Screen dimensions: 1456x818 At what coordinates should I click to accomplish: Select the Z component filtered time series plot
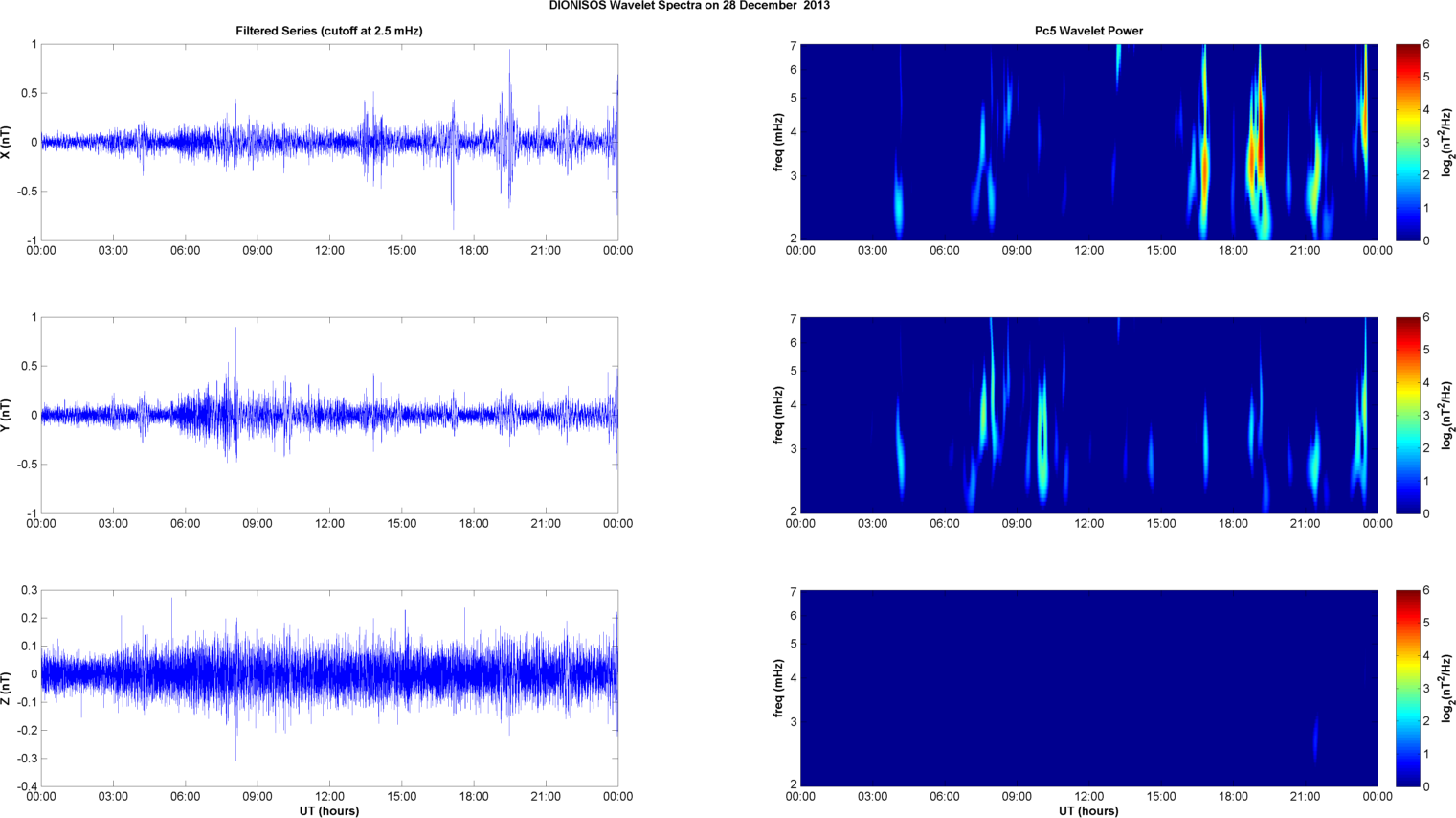(329, 689)
